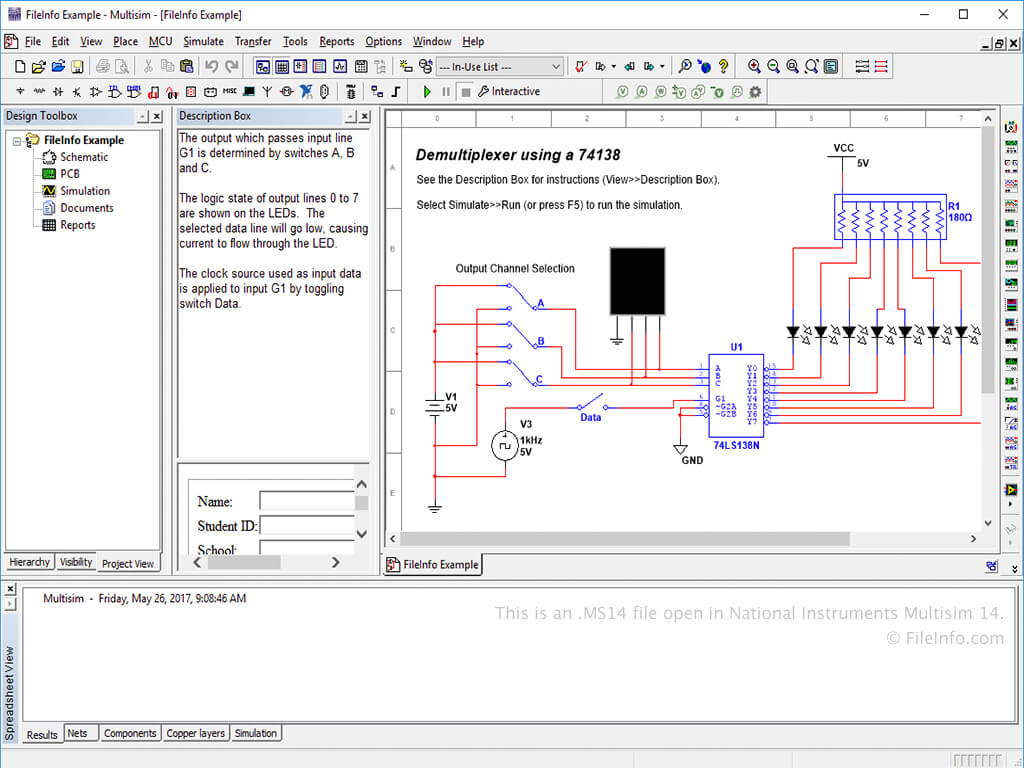Place a TTL logic component
Viewport: 1024px width, 768px height.
115,91
